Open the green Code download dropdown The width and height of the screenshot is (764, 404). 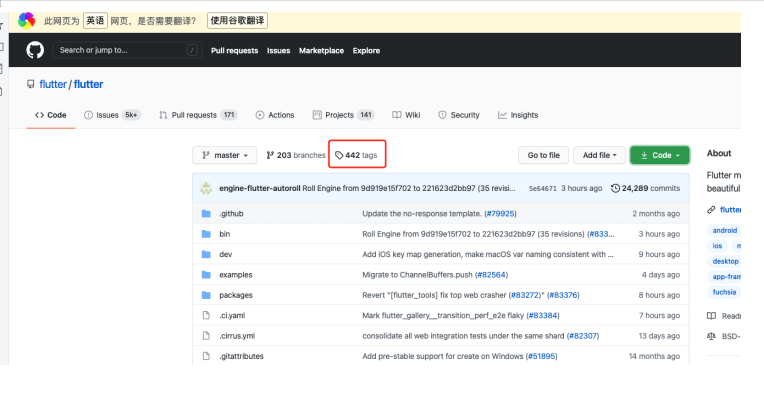point(660,155)
